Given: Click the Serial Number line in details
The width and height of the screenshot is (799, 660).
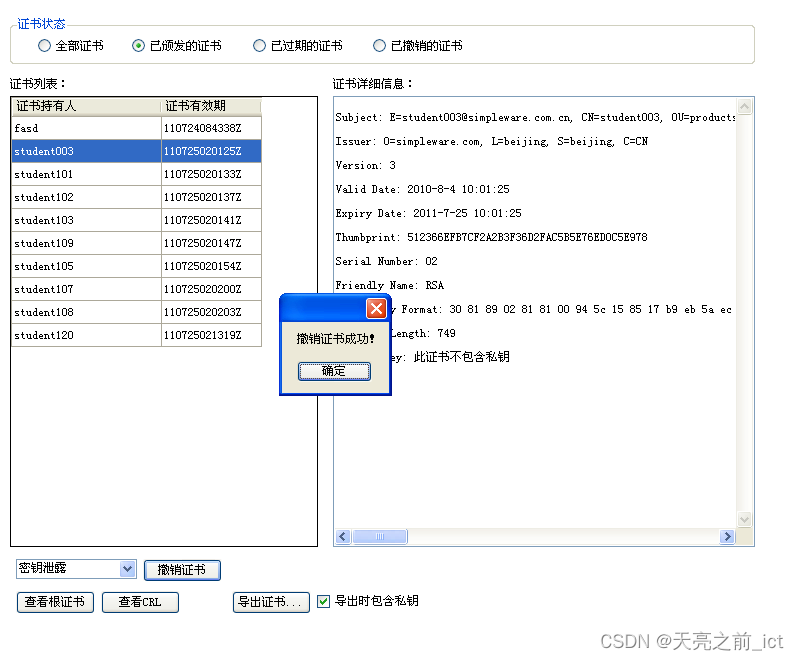Looking at the screenshot, I should [386, 261].
